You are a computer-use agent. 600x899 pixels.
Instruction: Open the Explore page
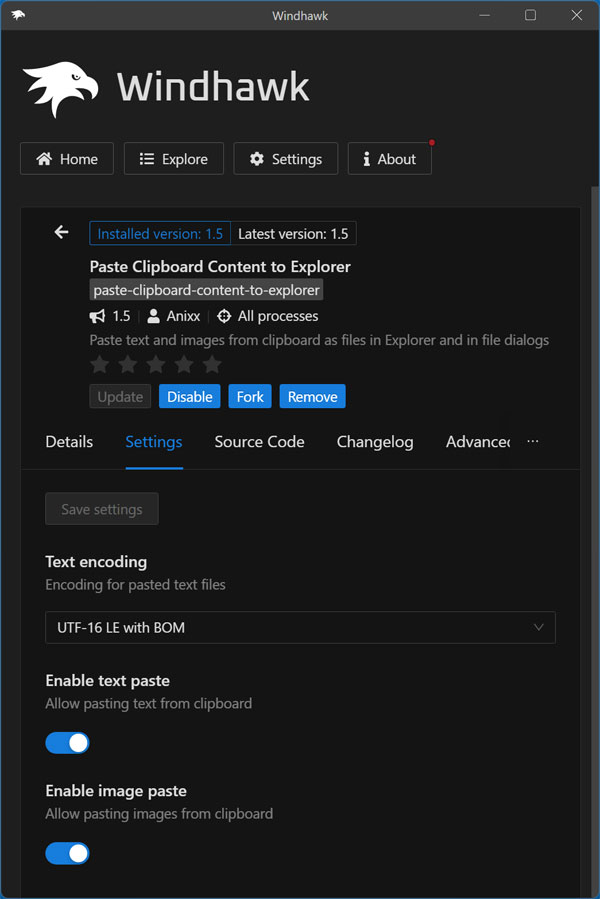coord(174,159)
